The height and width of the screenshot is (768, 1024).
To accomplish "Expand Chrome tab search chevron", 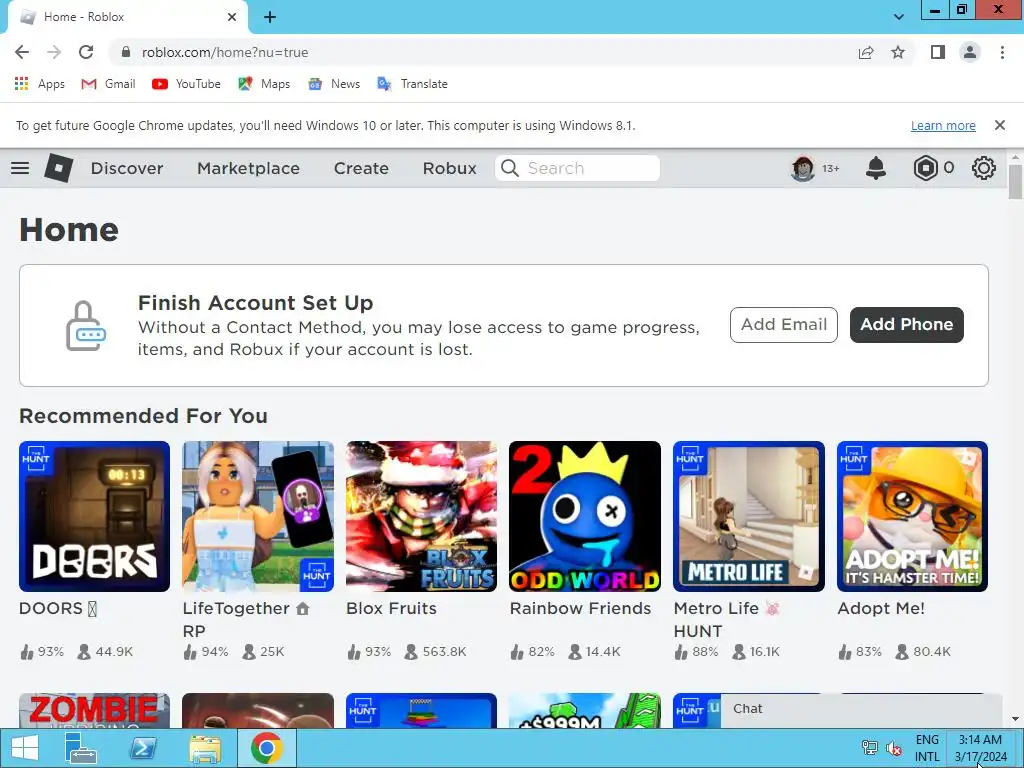I will 899,17.
